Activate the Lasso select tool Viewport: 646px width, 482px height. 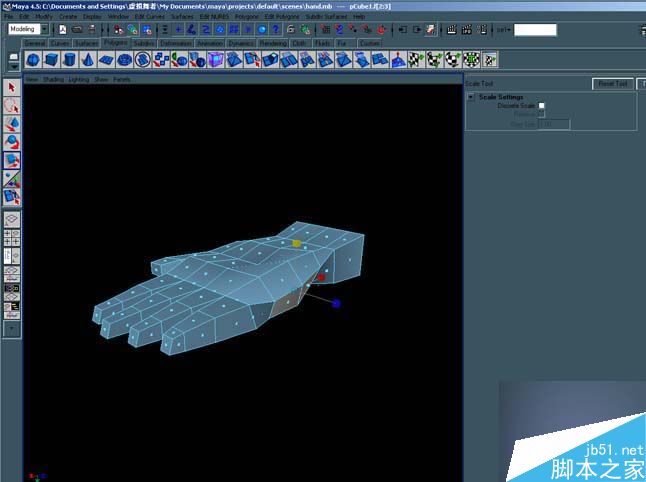12,105
